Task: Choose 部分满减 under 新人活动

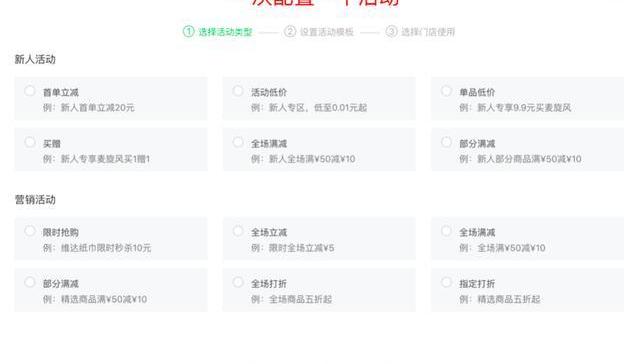Action: [446, 142]
